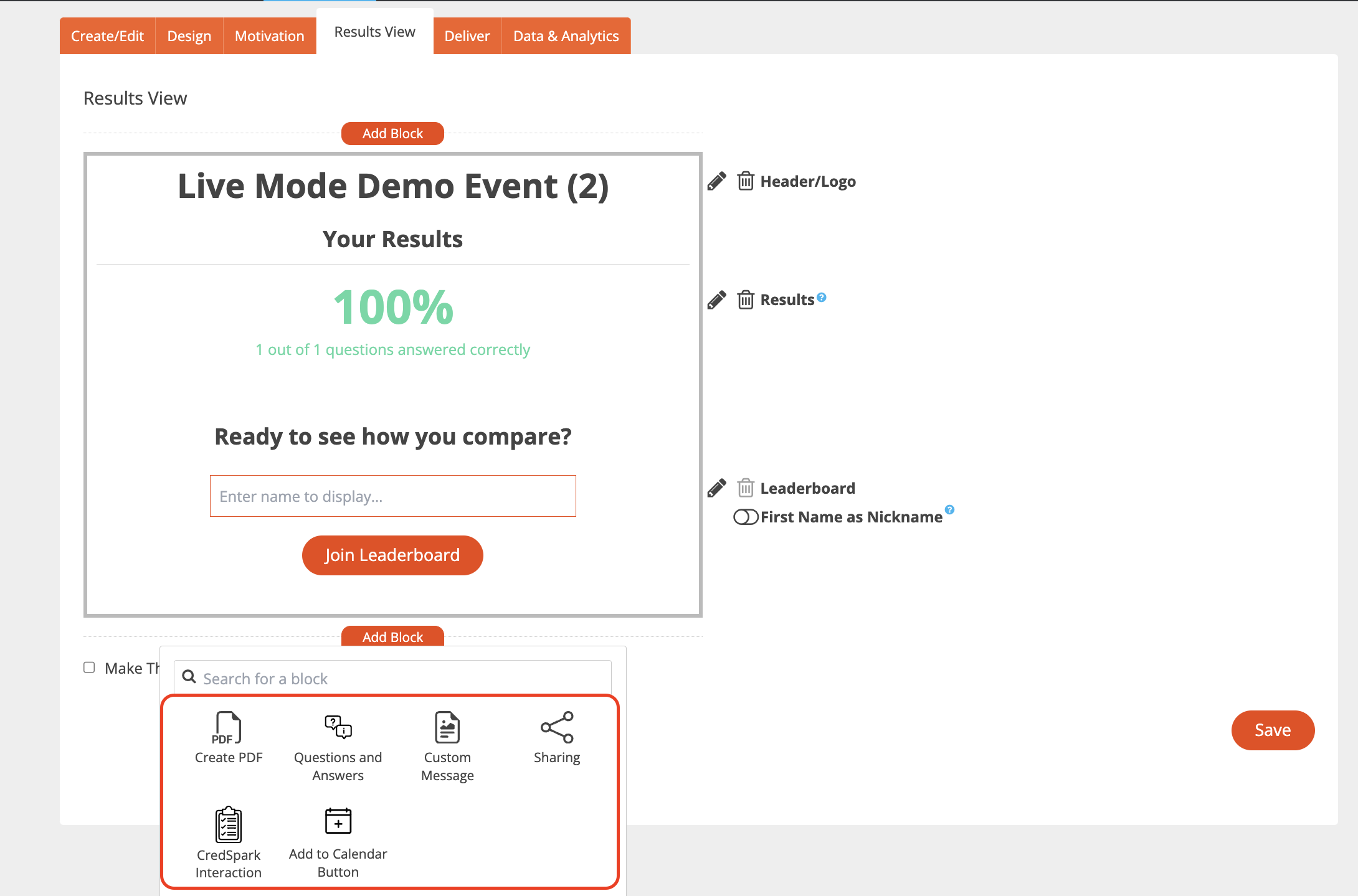
Task: Insert Add to Calendar Button block
Action: (338, 822)
